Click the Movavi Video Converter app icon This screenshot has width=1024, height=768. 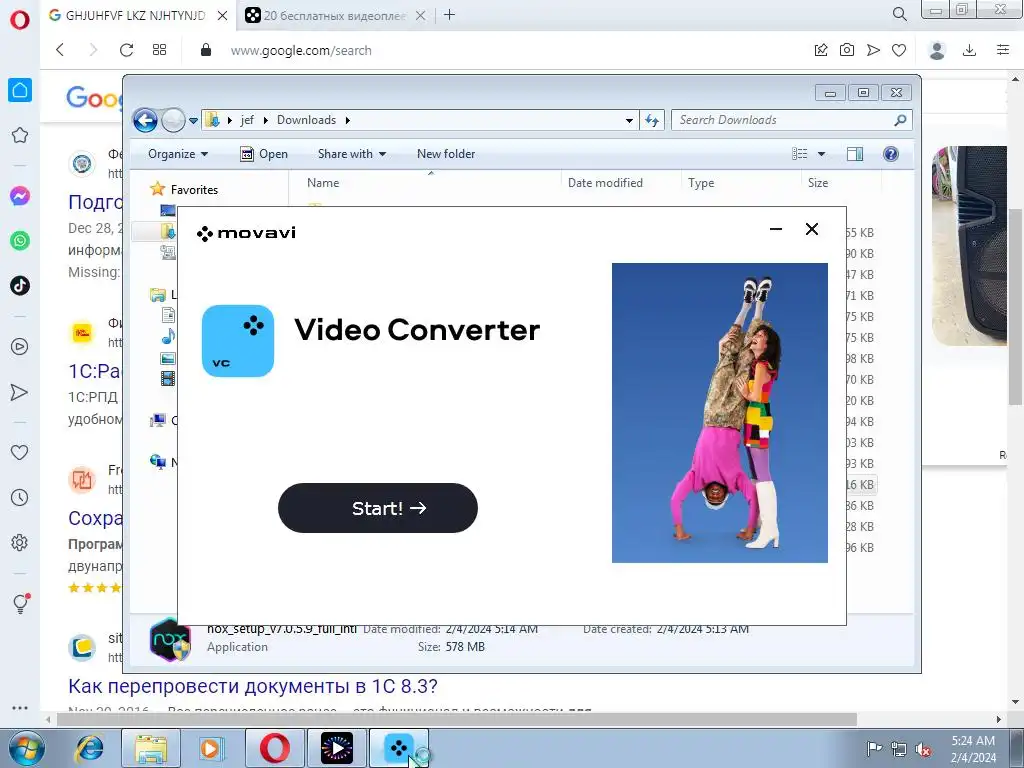click(238, 341)
